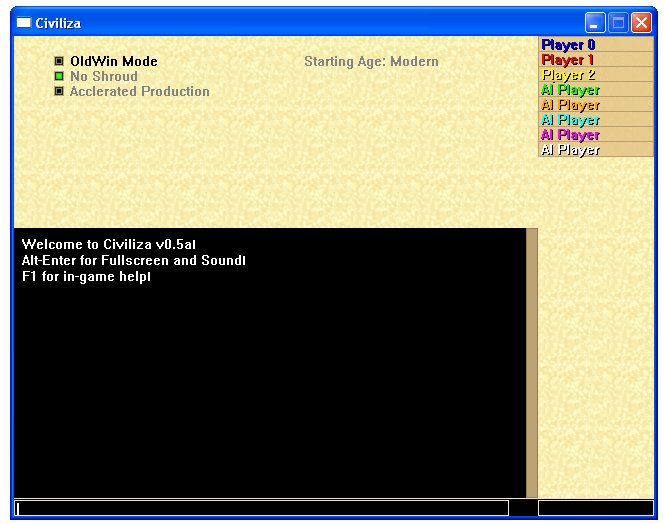Select the magenta AI Player entry
The height and width of the screenshot is (524, 664).
tap(595, 135)
